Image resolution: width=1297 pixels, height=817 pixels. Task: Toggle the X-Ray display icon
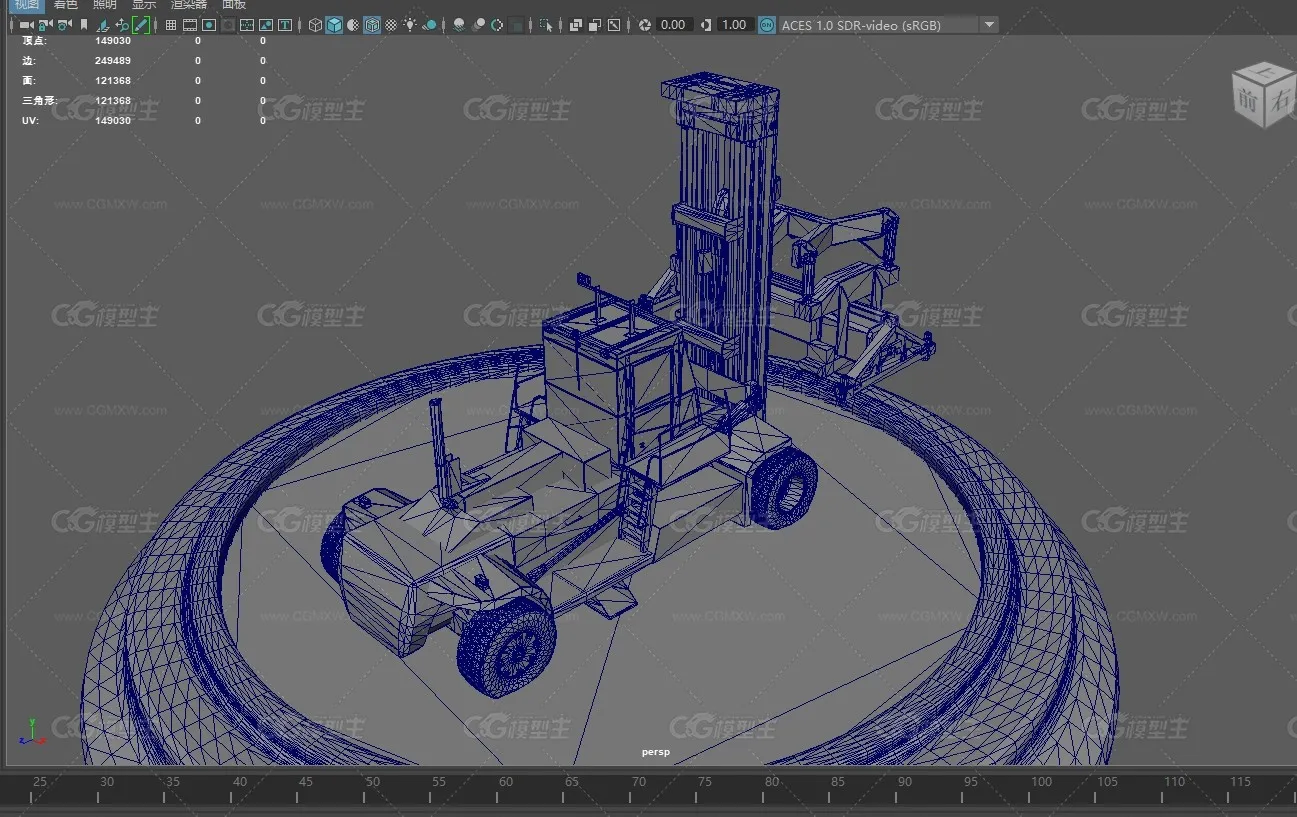coord(576,25)
